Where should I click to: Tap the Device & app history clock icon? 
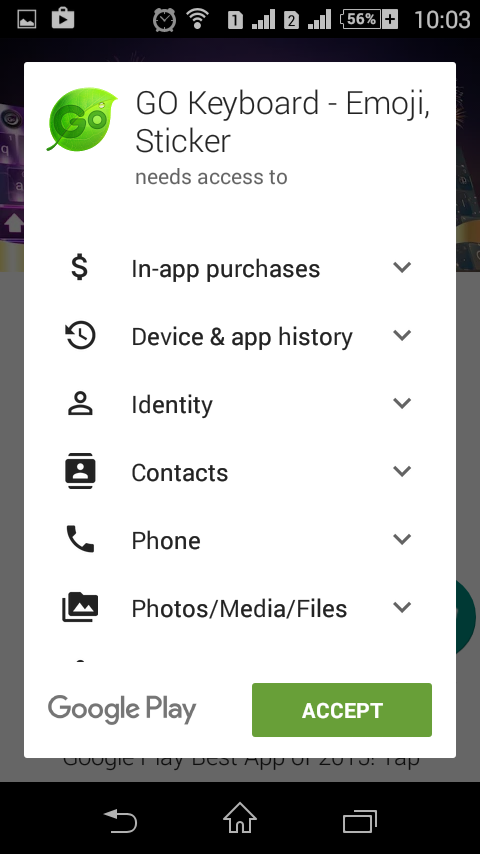(81, 335)
